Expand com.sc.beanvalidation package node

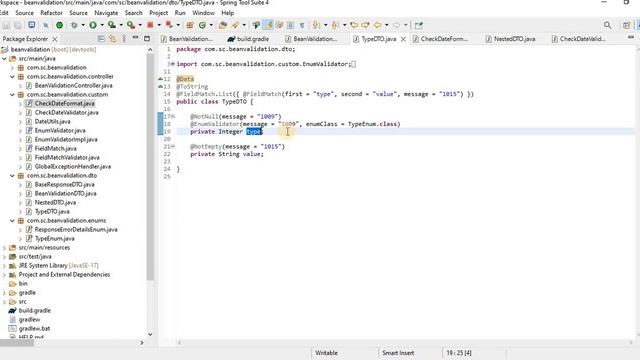12,67
